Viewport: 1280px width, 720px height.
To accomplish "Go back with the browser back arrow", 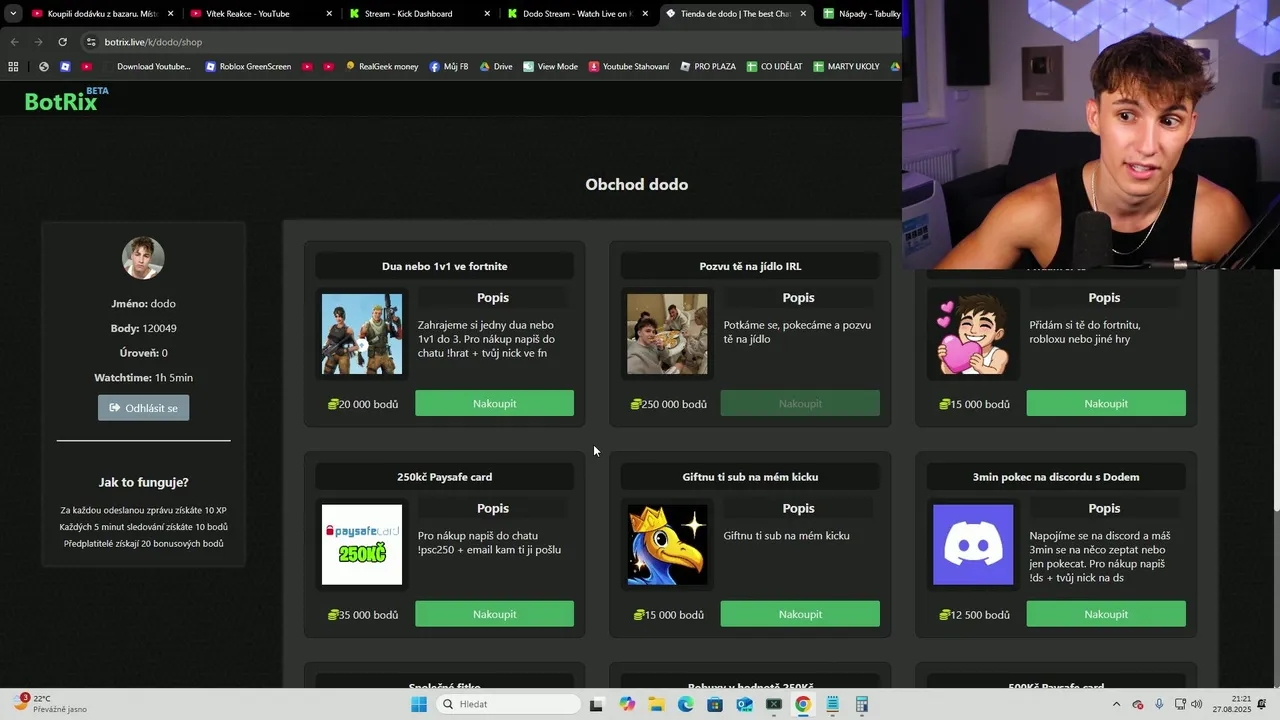I will click(14, 42).
